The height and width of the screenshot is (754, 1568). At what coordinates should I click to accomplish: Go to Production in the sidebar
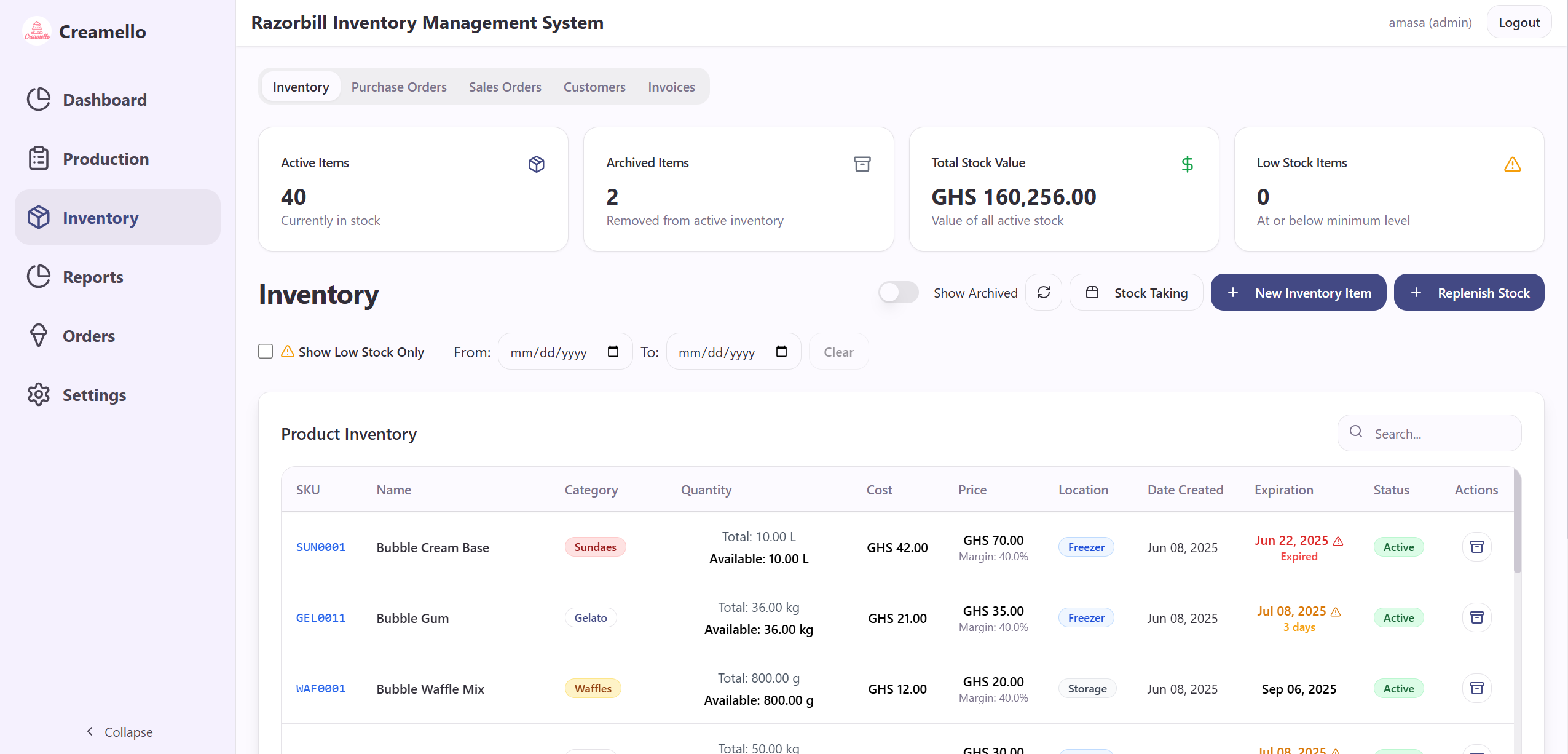coord(117,159)
